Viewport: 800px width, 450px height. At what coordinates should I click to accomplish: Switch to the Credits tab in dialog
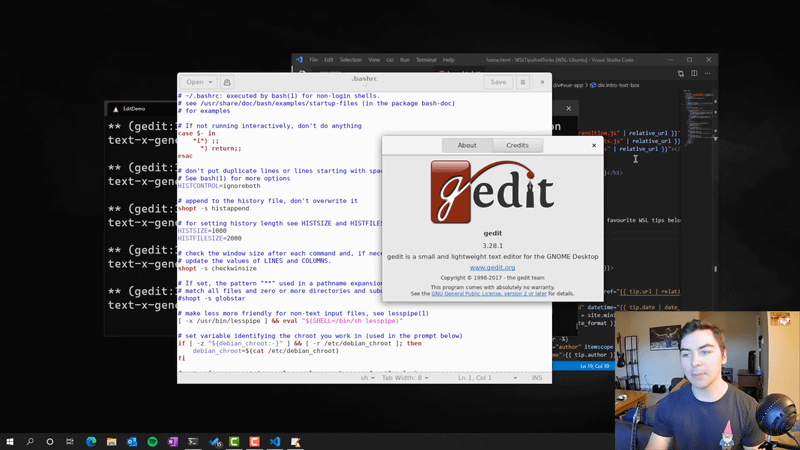pos(517,145)
